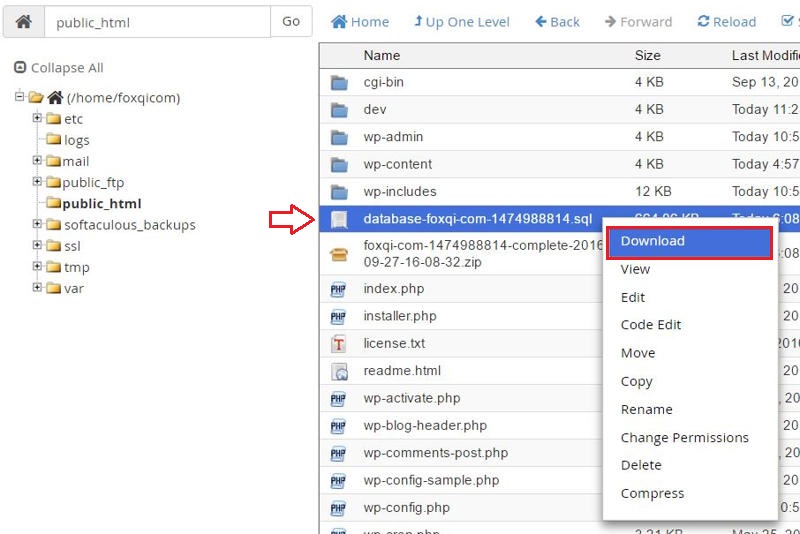Choose Edit from the context menu
Screen dimensions: 800x534
tap(633, 297)
